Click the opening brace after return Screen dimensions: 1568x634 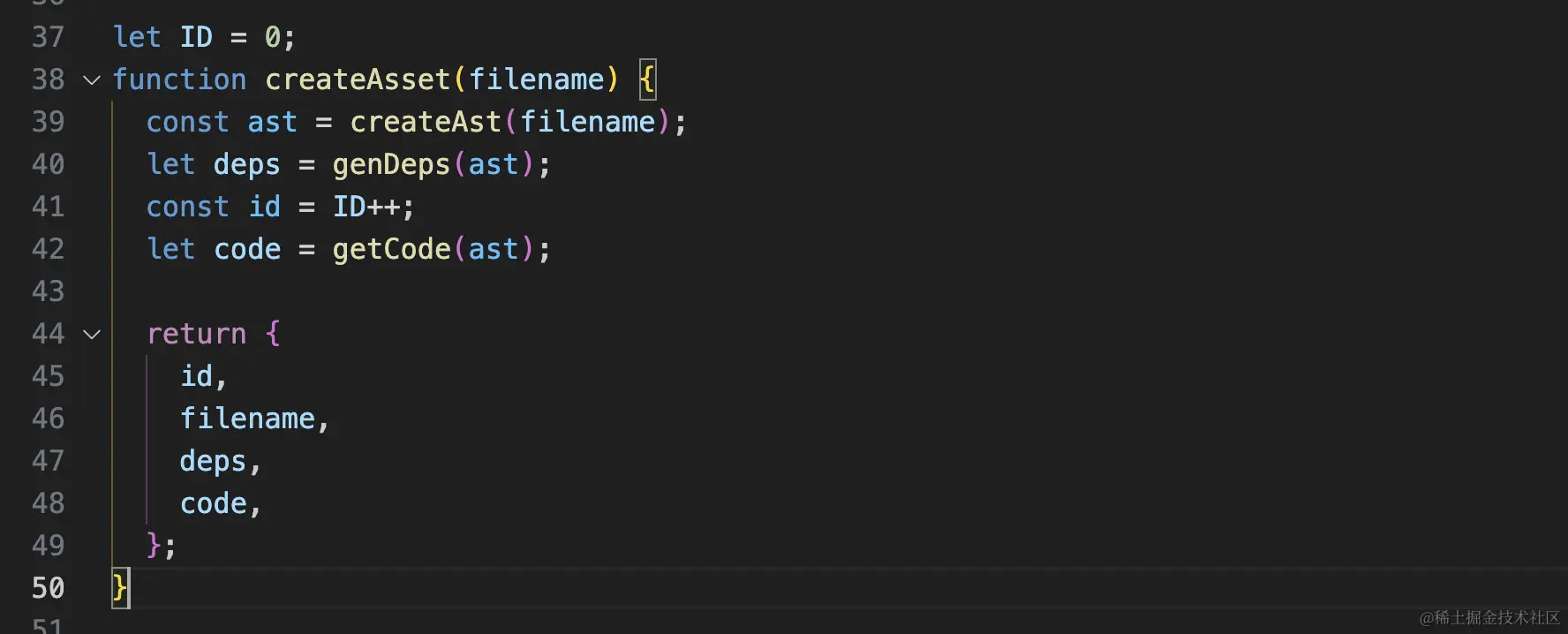pos(273,334)
